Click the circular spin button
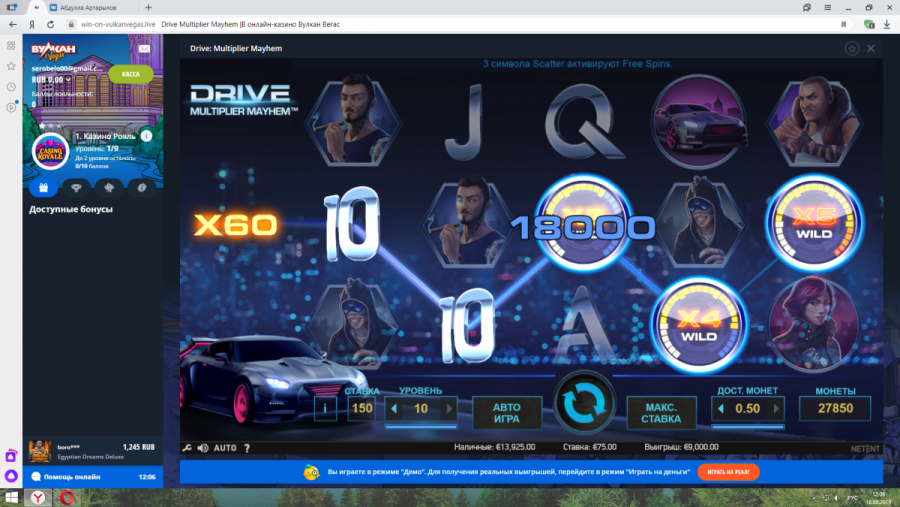Screen dimensions: 900x507 pyautogui.click(x=585, y=407)
